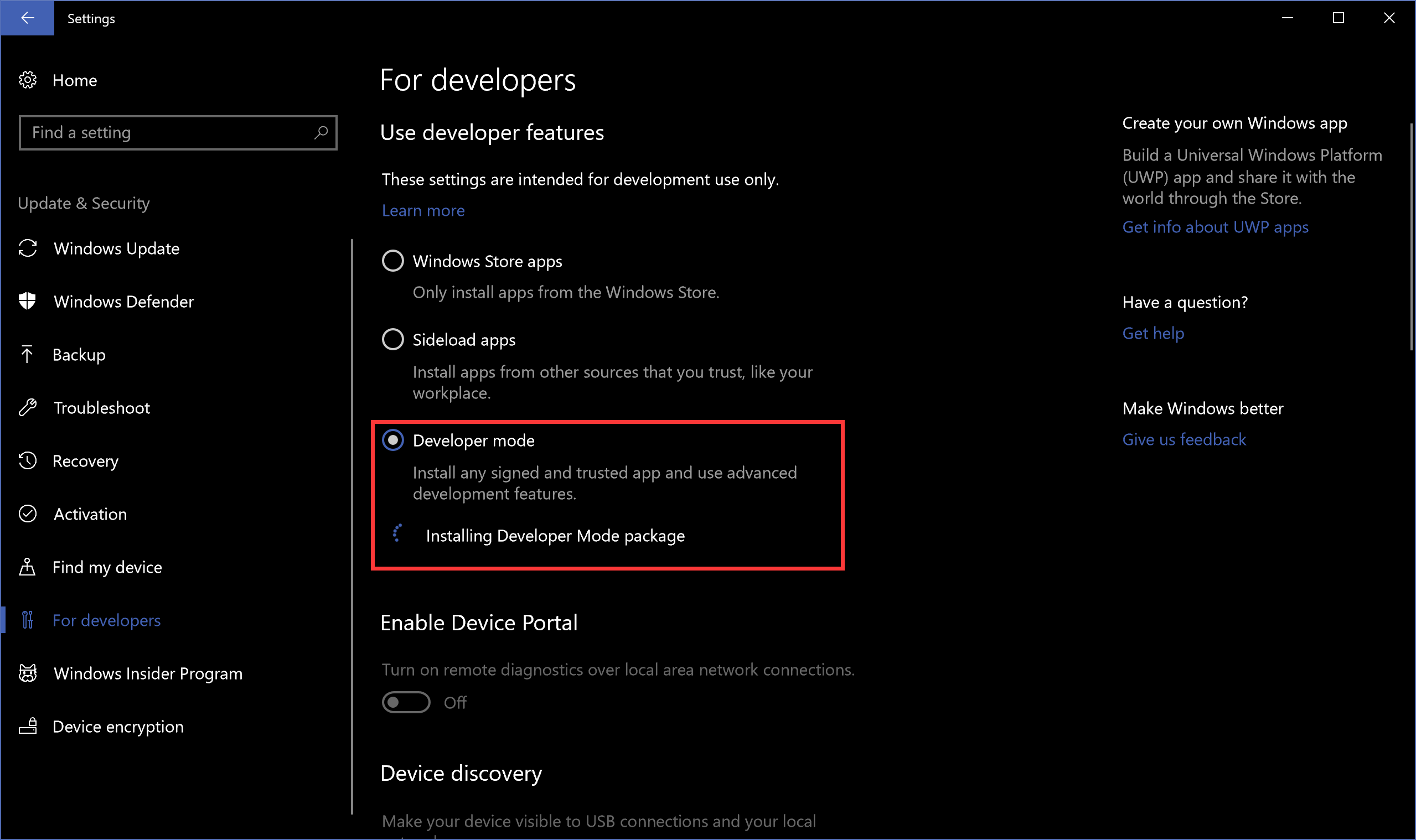Click the Windows Insider Program cat icon
Viewport: 1416px width, 840px height.
pos(28,673)
